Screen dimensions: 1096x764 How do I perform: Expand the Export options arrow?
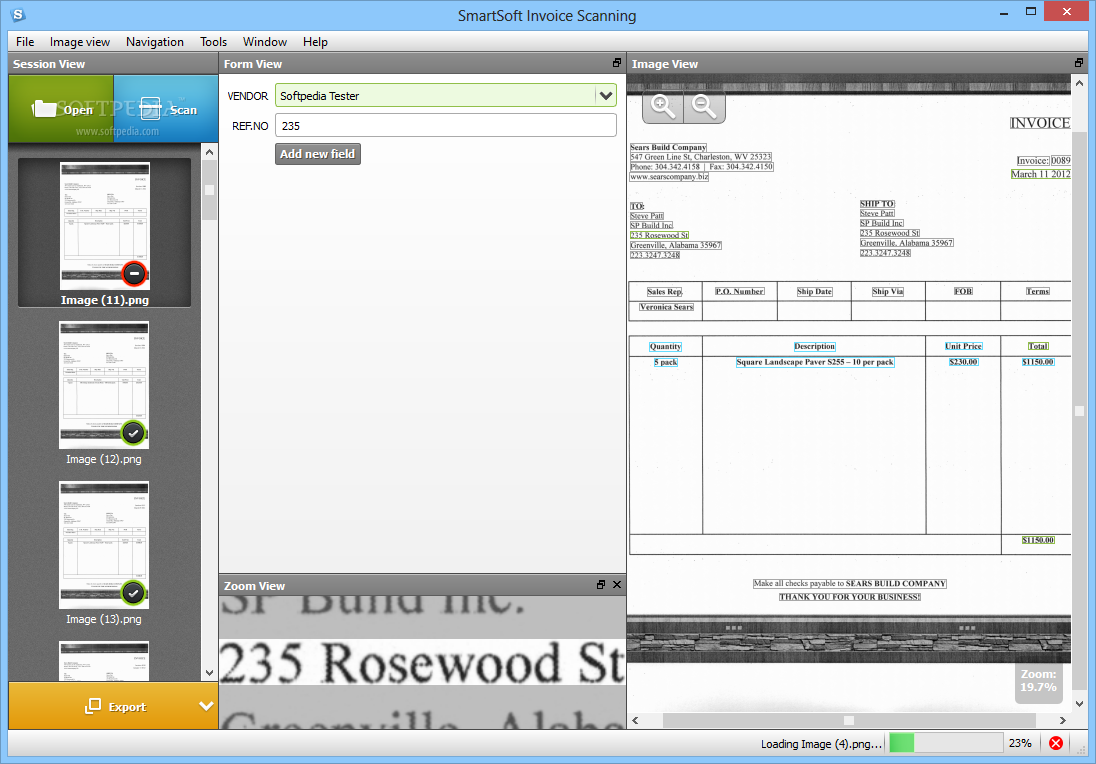click(x=206, y=706)
